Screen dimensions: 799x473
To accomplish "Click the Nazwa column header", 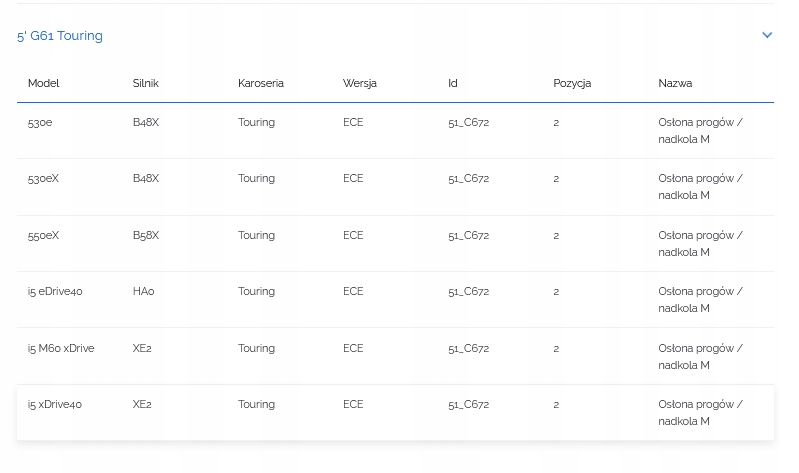I will click(675, 83).
